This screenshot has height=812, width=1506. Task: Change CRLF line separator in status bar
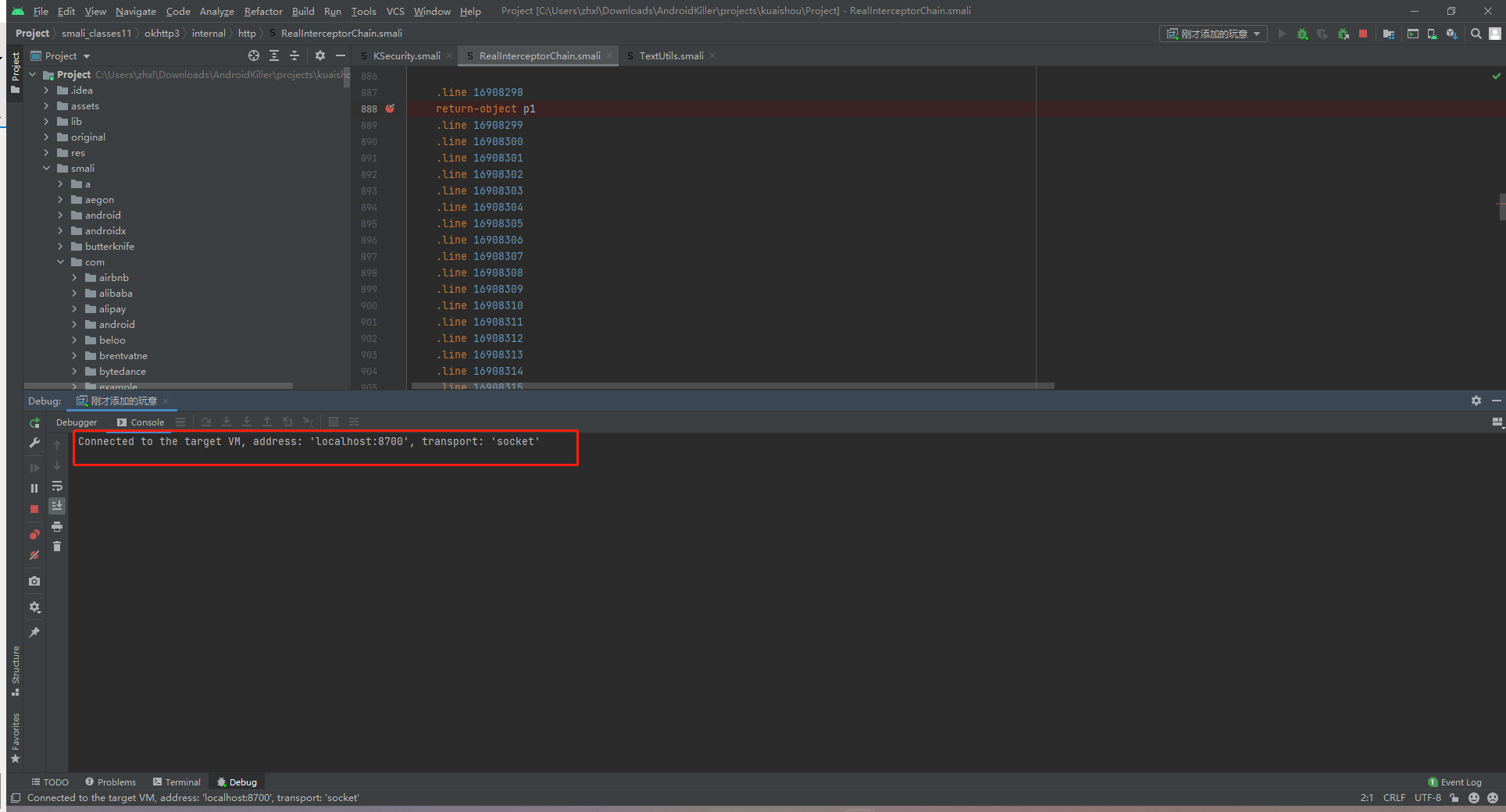tap(1394, 798)
